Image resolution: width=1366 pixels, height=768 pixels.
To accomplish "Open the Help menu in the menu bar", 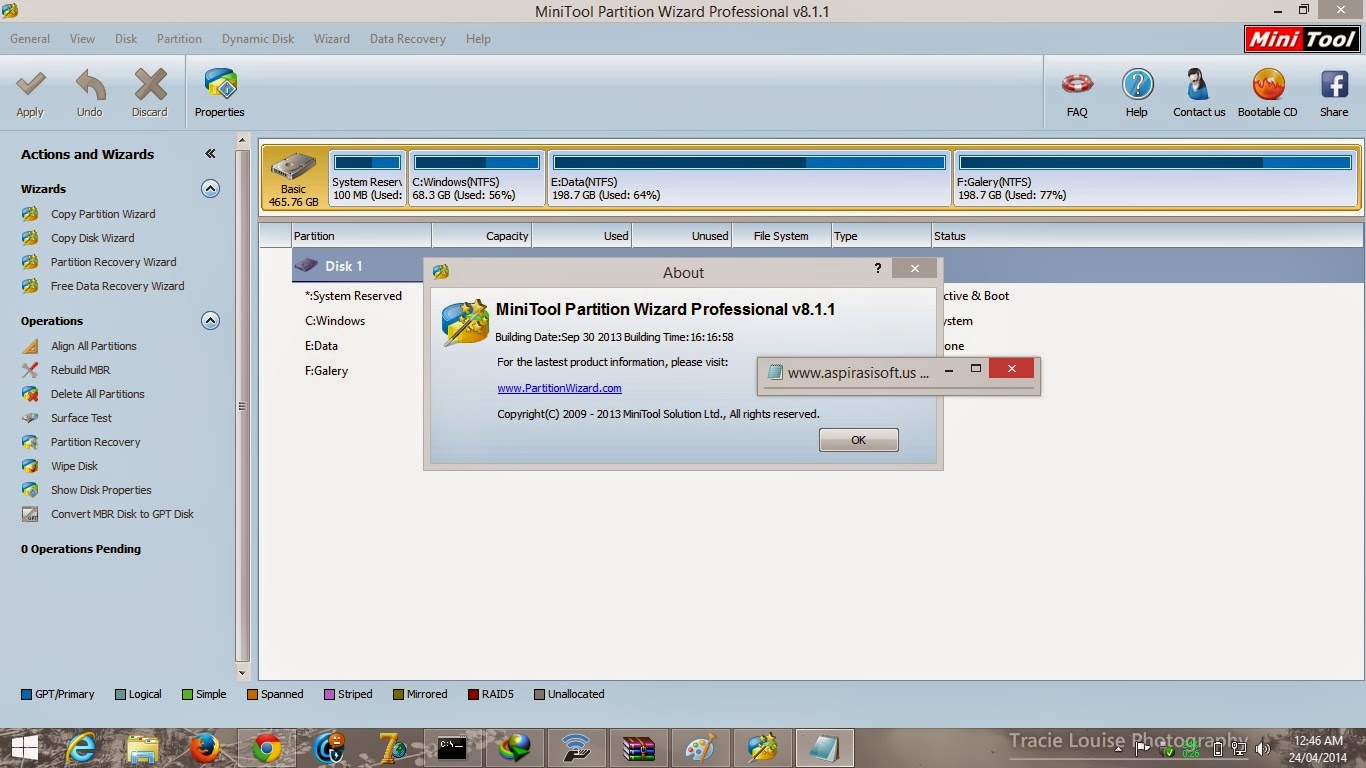I will point(478,39).
